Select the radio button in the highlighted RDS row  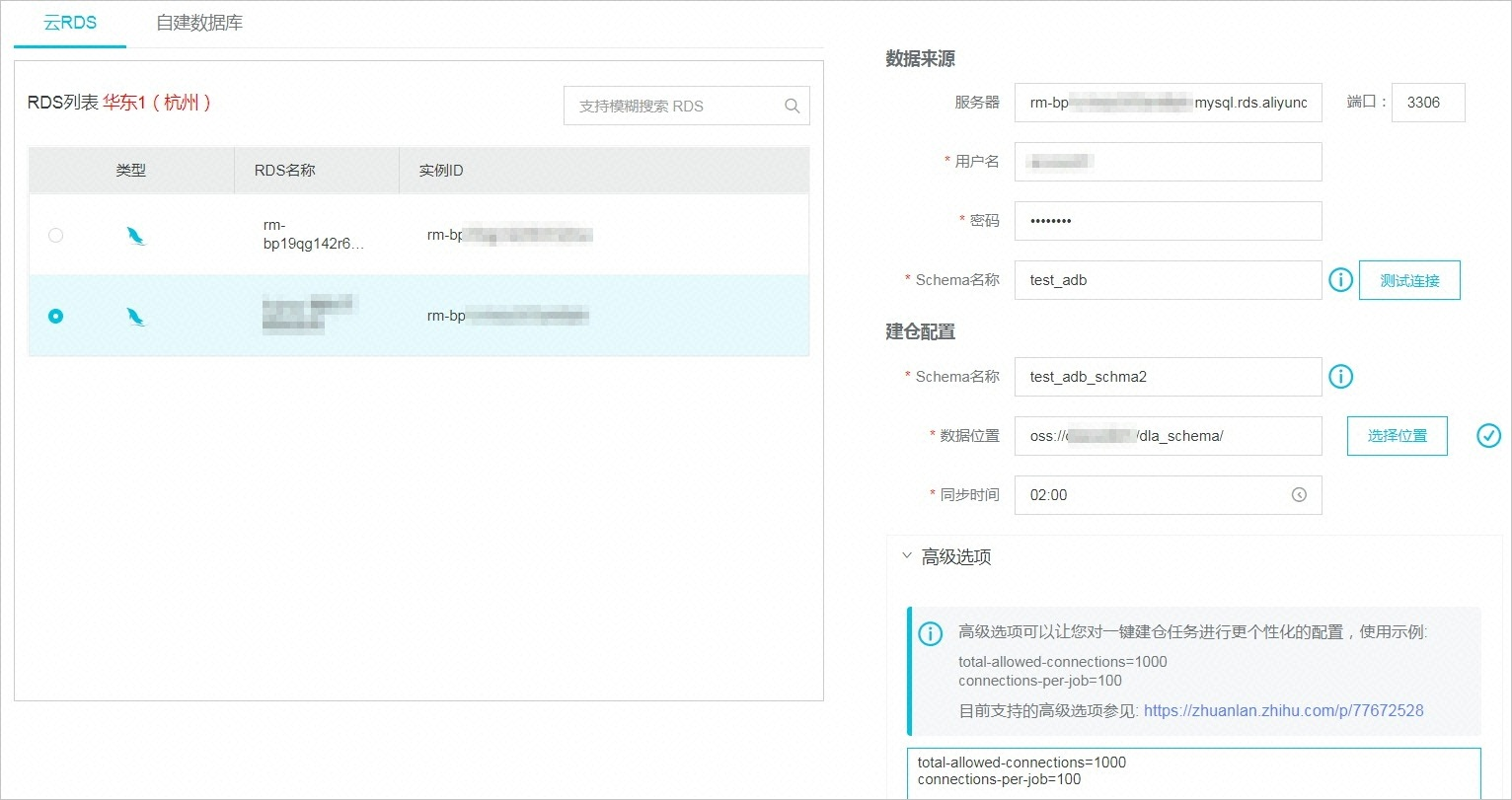click(55, 317)
